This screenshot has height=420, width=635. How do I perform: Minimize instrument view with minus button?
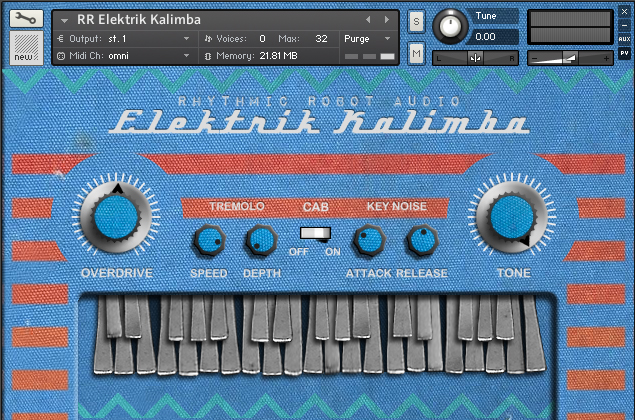pos(624,26)
